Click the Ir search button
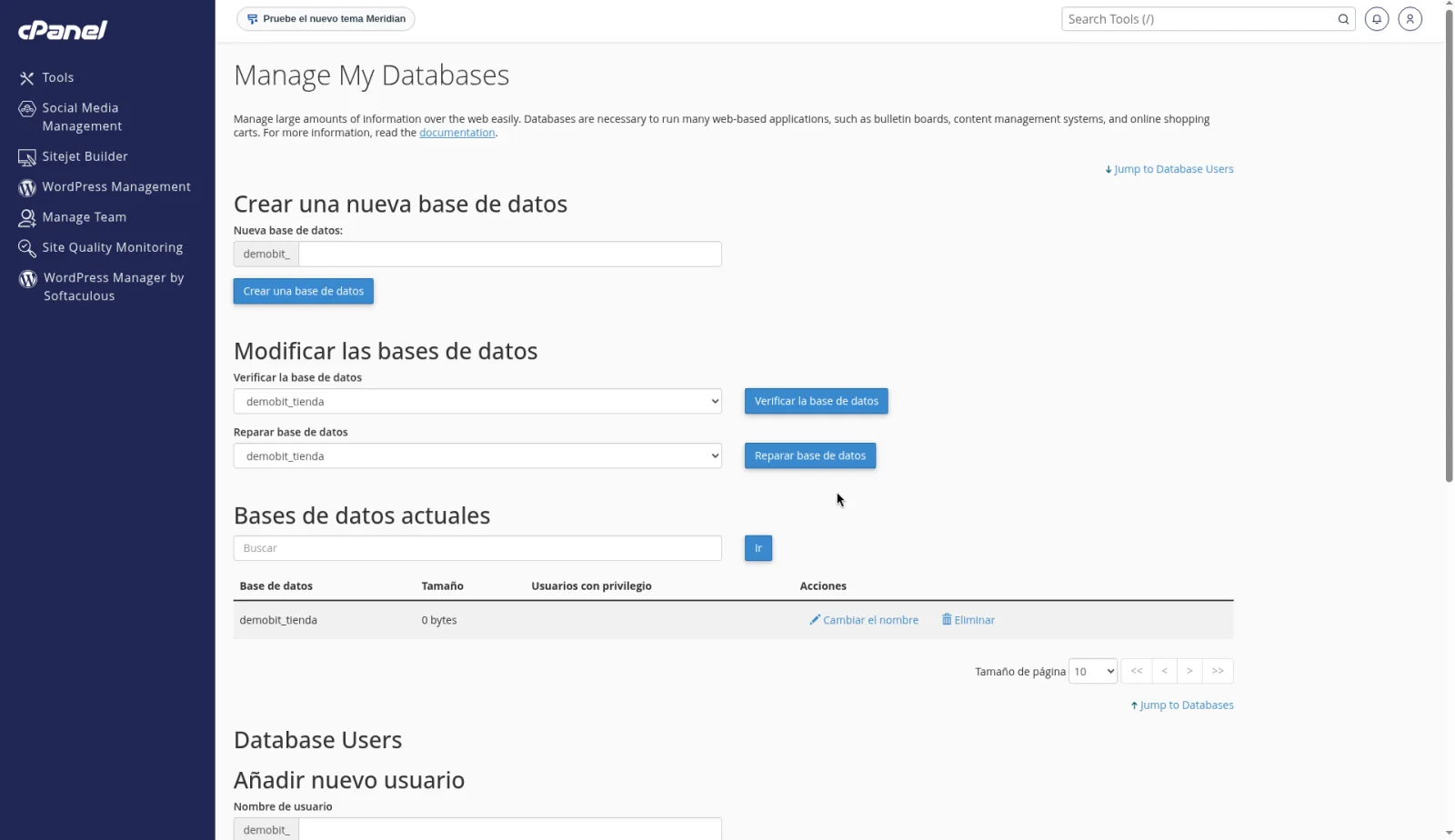The height and width of the screenshot is (840, 1455). click(x=758, y=548)
